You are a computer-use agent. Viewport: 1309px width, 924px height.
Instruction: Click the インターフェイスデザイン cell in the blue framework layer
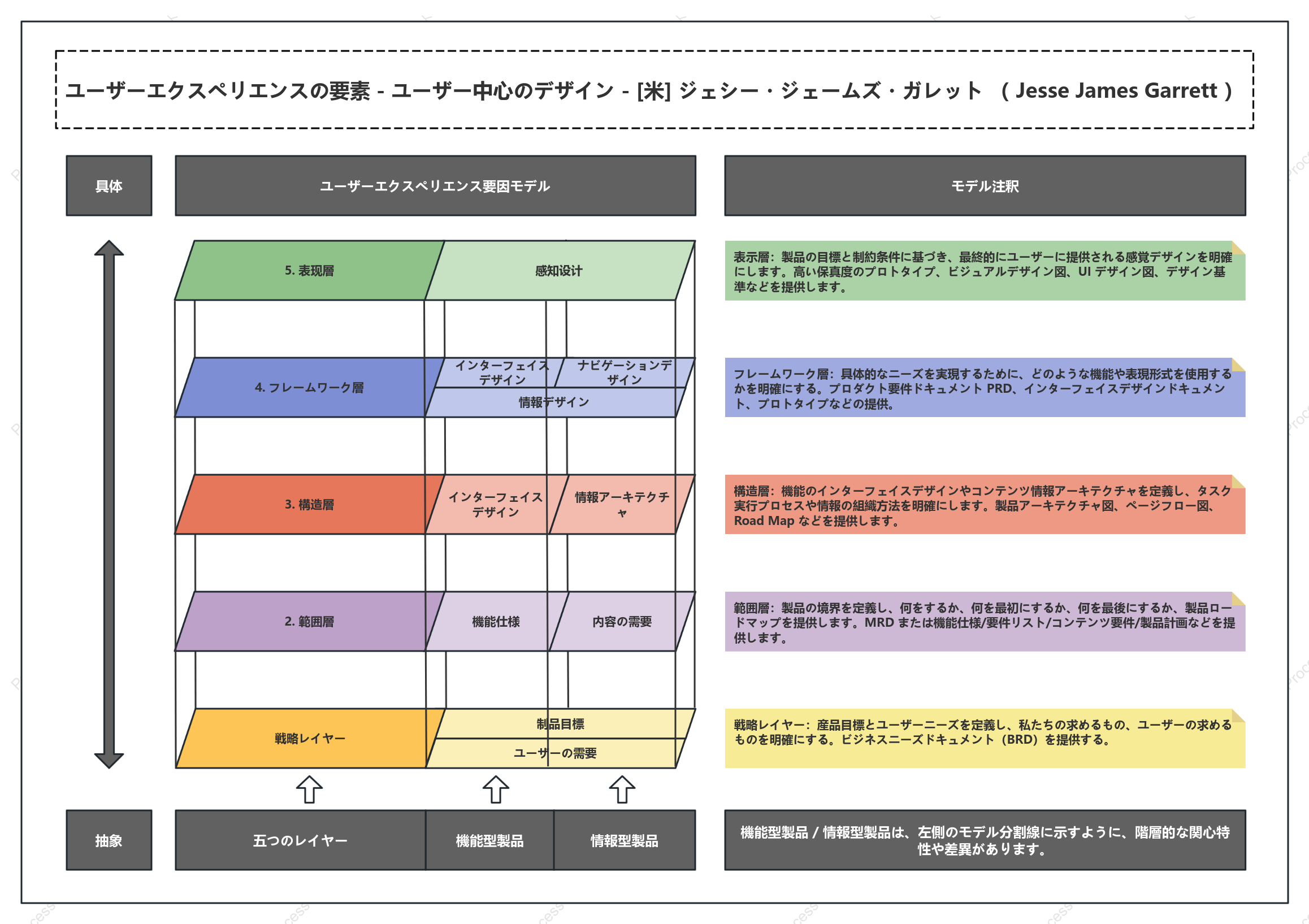pyautogui.click(x=500, y=372)
